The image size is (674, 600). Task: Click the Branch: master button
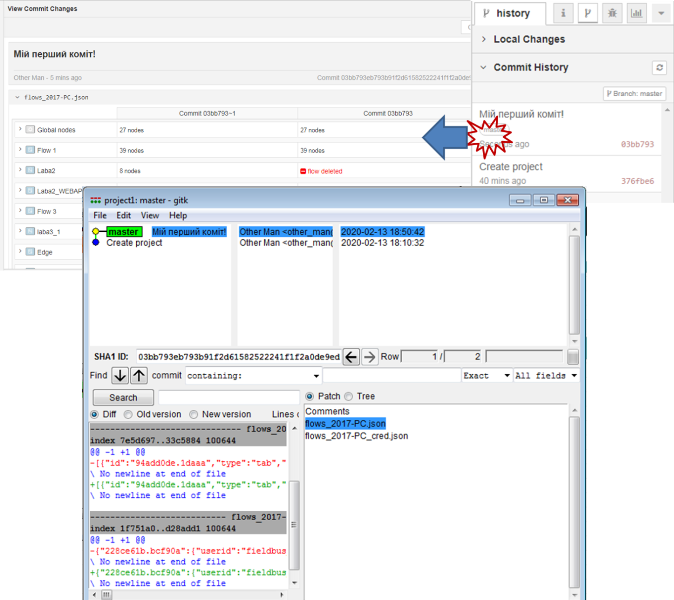634,93
